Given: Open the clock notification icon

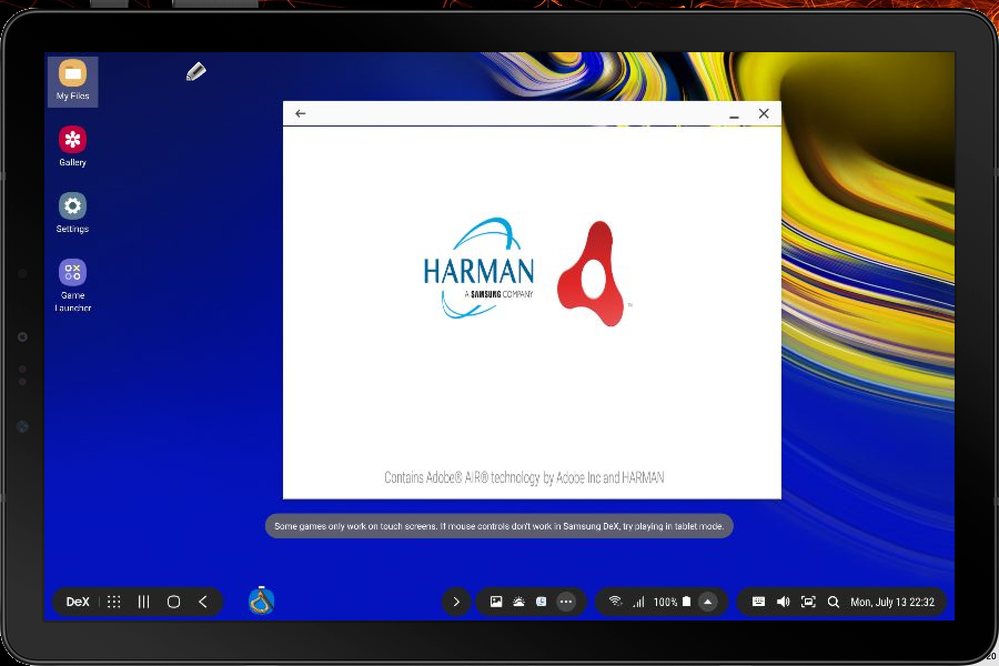Looking at the screenshot, I should click(541, 601).
